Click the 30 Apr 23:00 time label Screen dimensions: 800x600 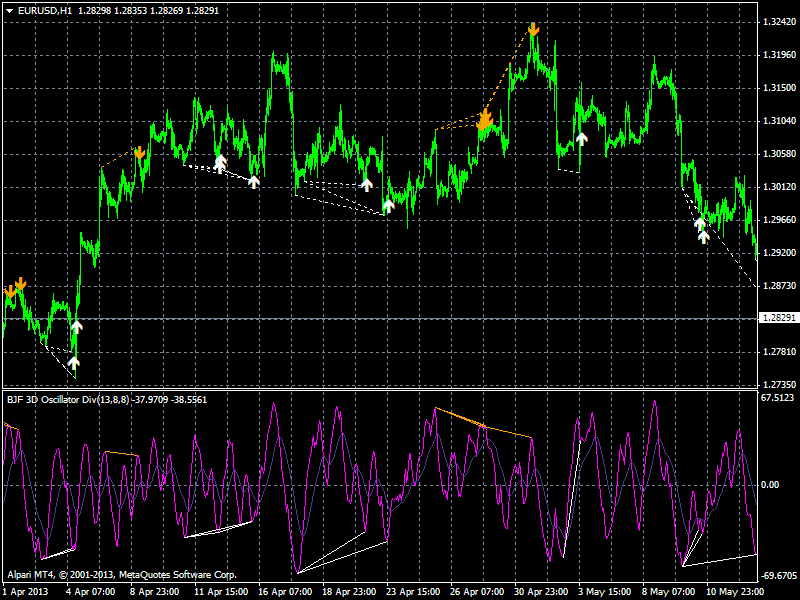541,592
